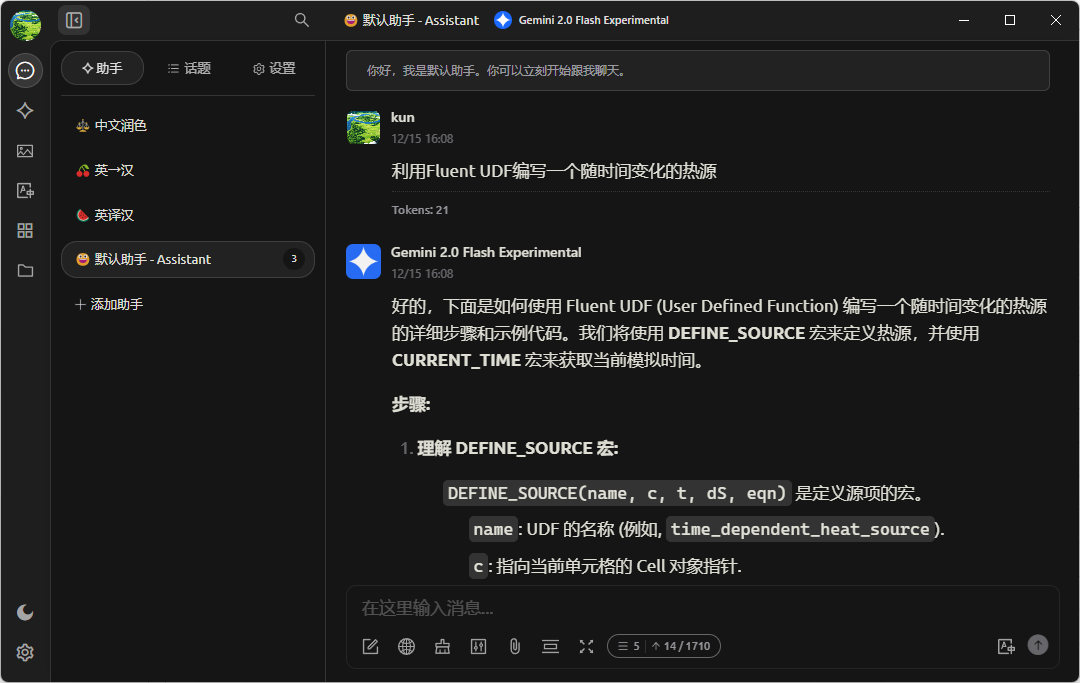Viewport: 1080px width, 683px height.
Task: Click the 步骤: heading text
Action: coord(411,405)
